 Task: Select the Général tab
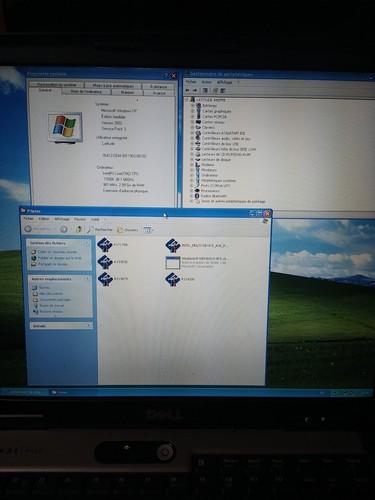[x=45, y=90]
